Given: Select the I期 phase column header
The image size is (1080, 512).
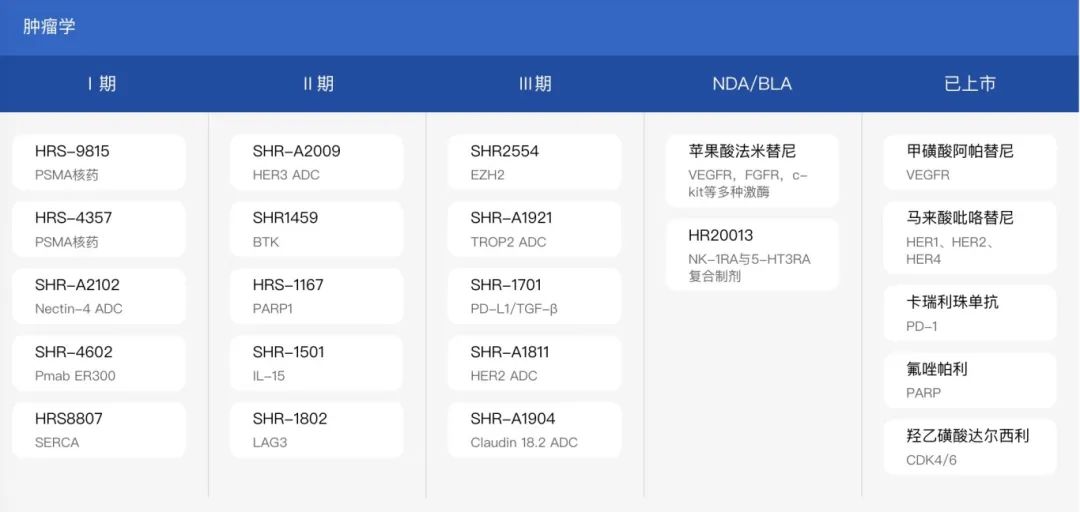Looking at the screenshot, I should 102,84.
